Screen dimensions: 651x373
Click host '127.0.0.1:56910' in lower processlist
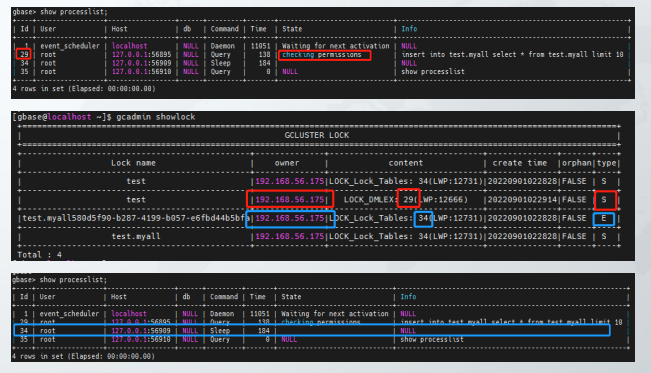[x=140, y=340]
